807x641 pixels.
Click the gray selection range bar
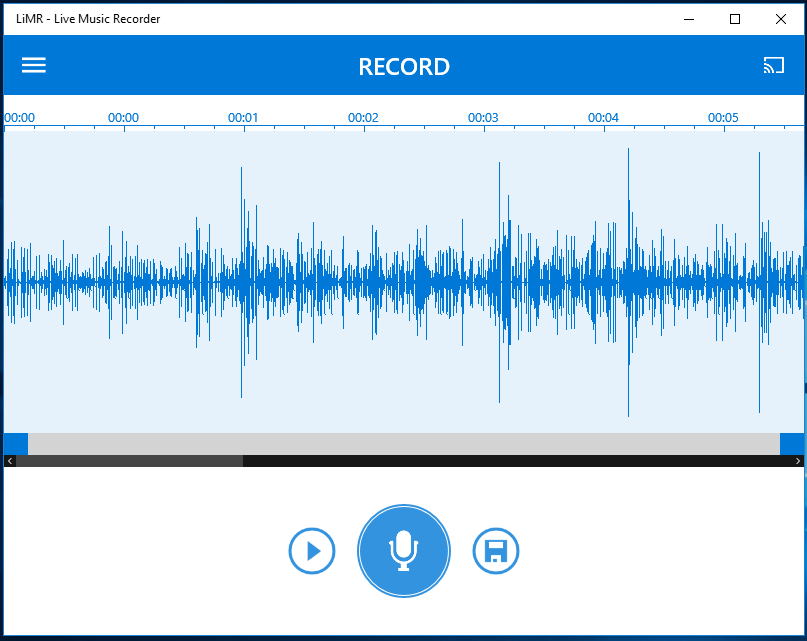coord(404,444)
